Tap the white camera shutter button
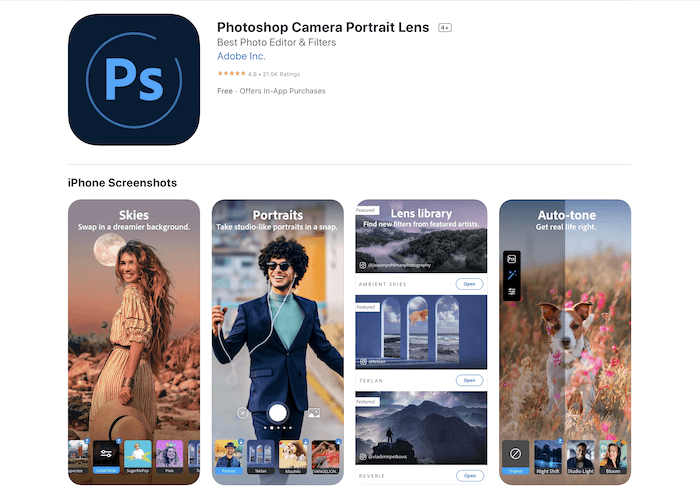This screenshot has width=700, height=493. pos(278,411)
